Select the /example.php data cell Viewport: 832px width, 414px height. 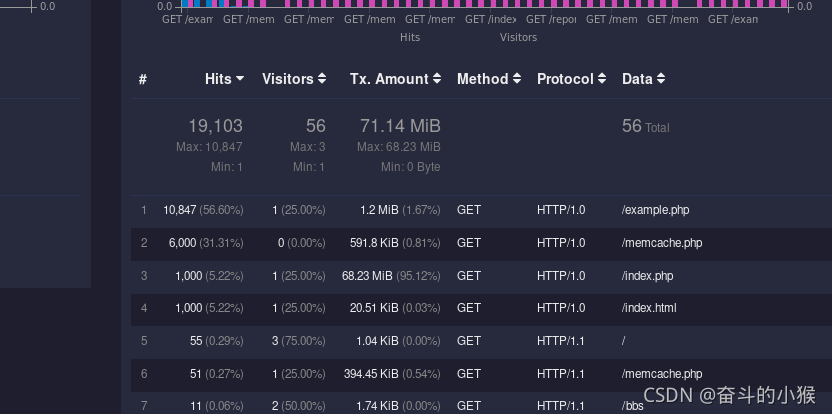click(x=655, y=210)
